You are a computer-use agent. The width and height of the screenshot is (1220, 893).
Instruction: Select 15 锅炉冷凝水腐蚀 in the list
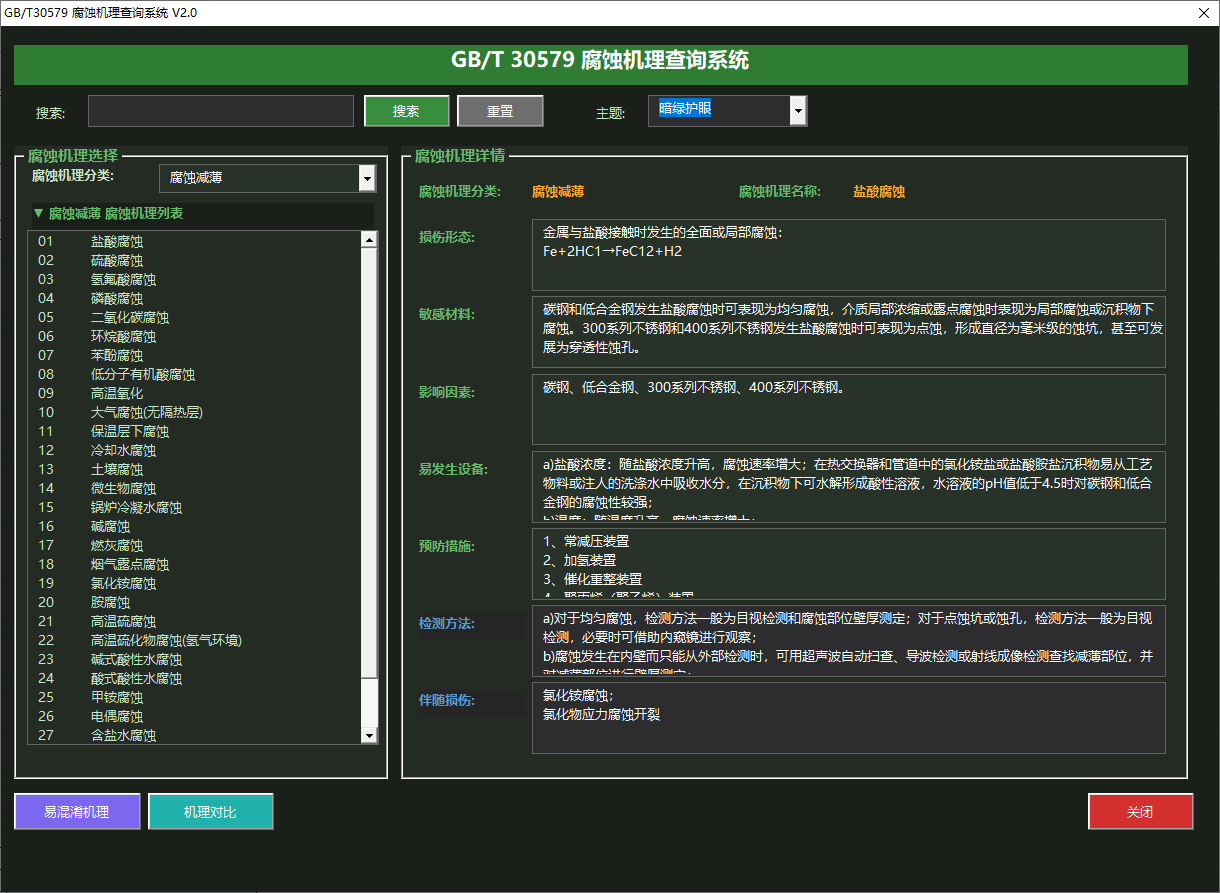(x=195, y=507)
